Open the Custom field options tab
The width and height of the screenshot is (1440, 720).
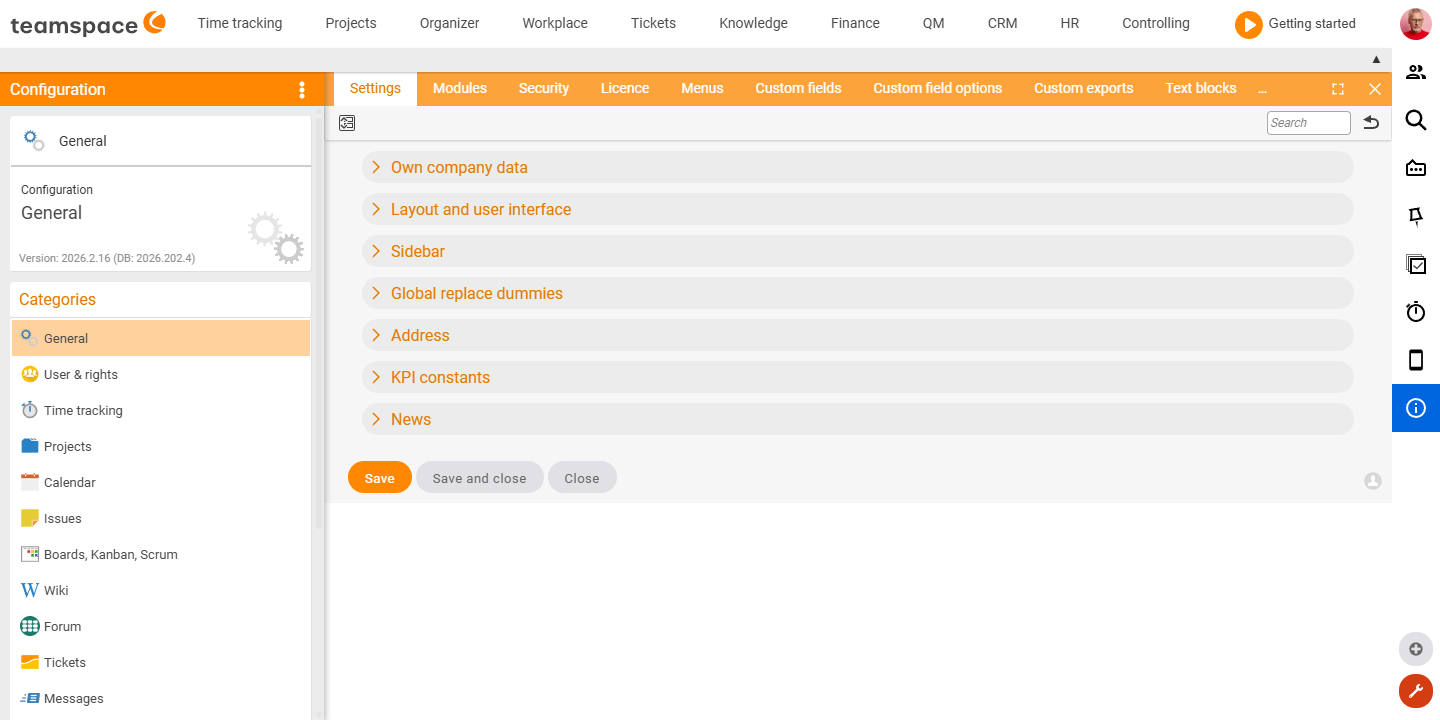(938, 88)
